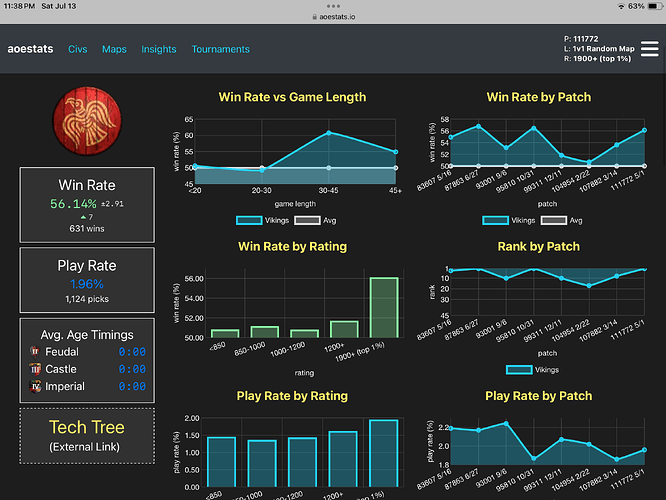The width and height of the screenshot is (666, 500).
Task: Select the 1900+ bar in Win Rate by Rating
Action: point(382,308)
